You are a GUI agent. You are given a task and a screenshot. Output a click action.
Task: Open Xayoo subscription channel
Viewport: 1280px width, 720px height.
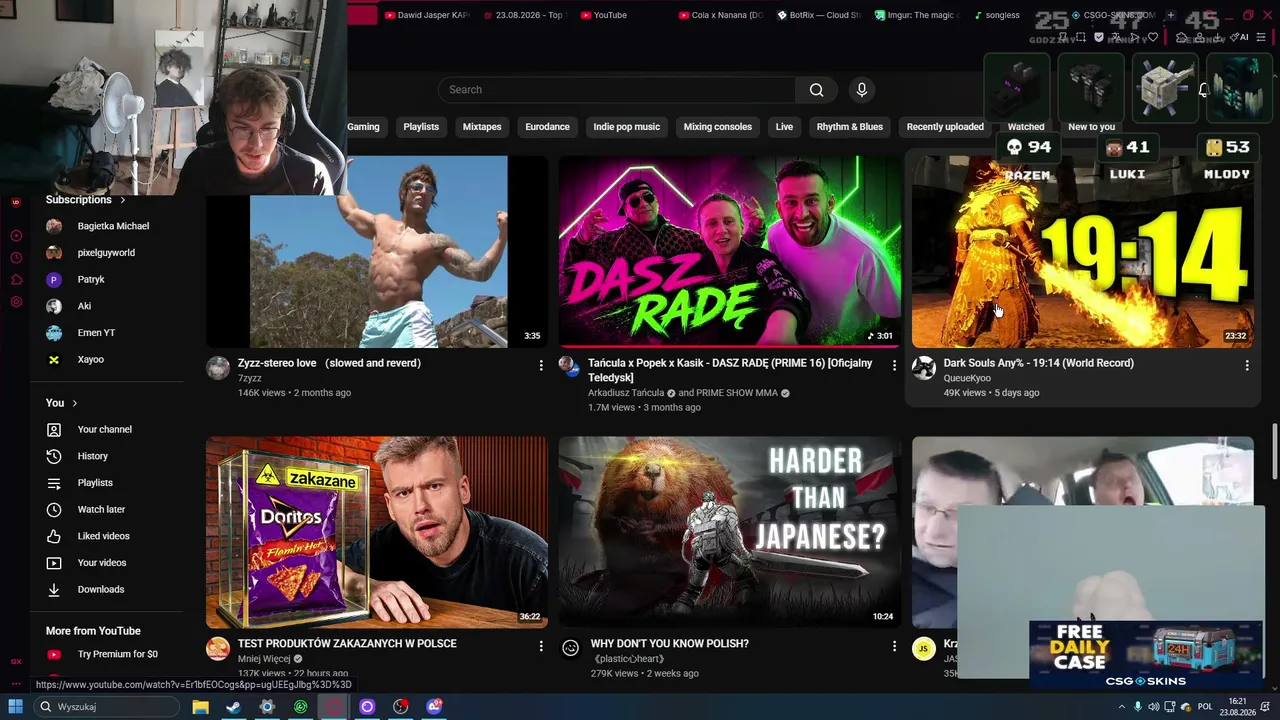(x=90, y=360)
